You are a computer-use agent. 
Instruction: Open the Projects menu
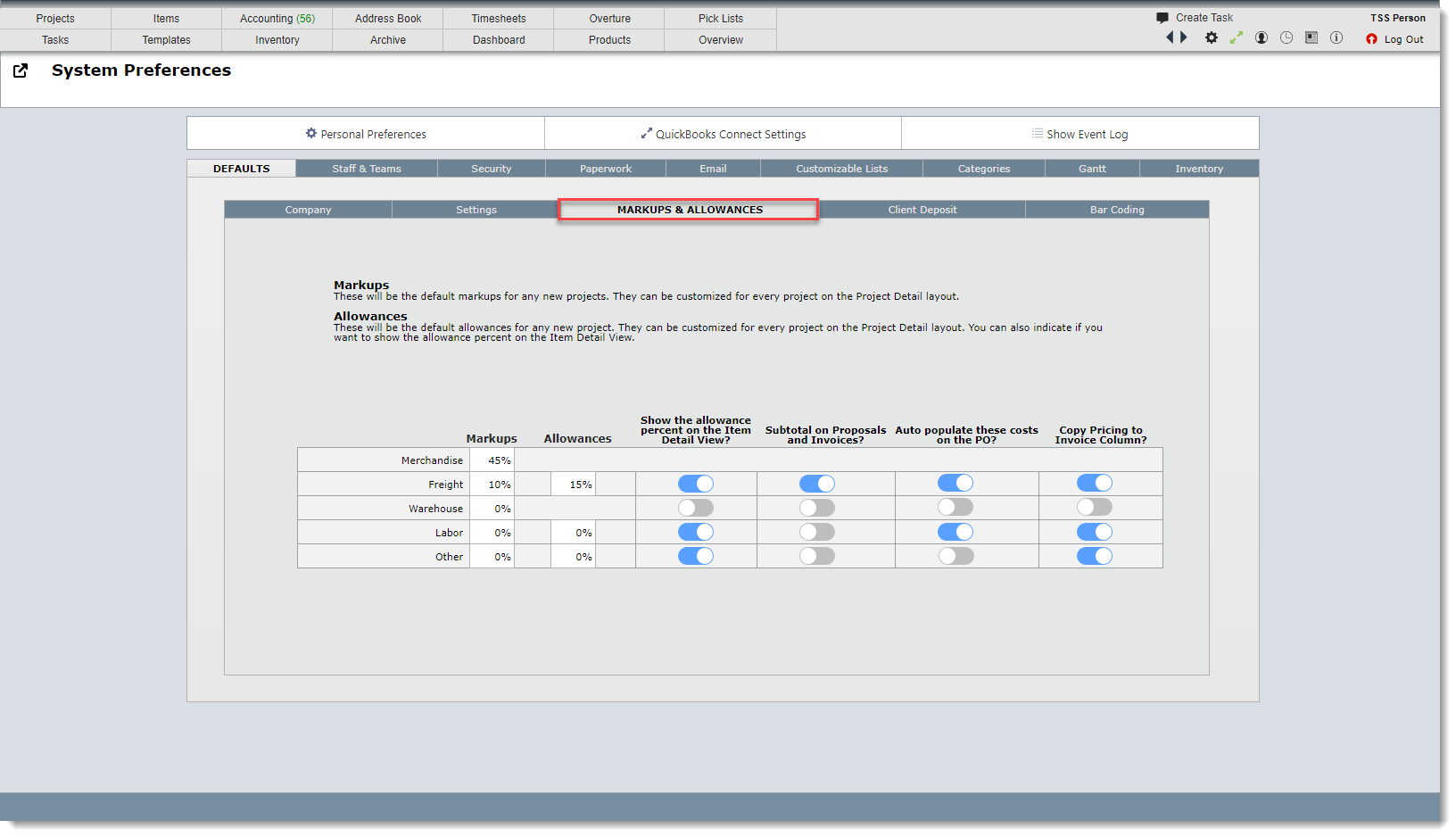(55, 19)
